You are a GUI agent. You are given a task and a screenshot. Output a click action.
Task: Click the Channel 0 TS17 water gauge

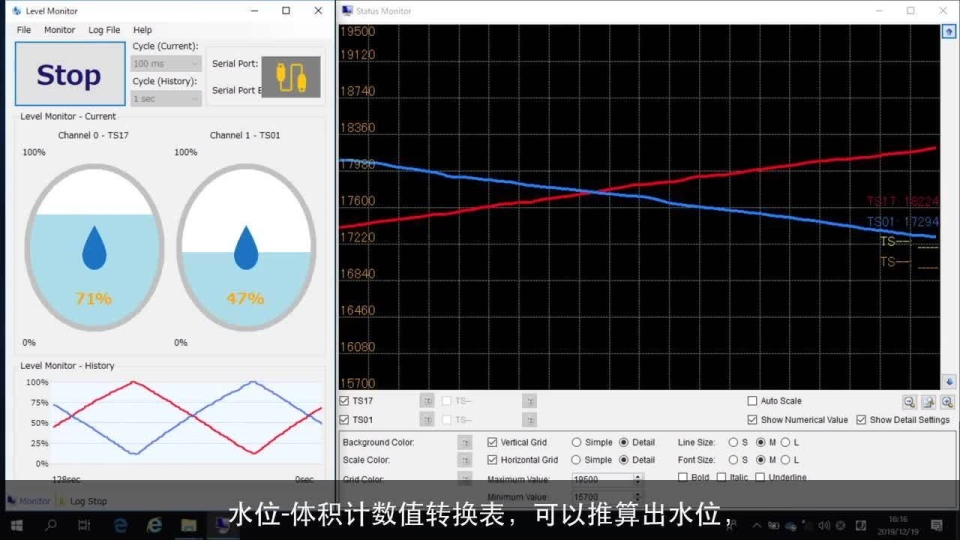point(94,247)
